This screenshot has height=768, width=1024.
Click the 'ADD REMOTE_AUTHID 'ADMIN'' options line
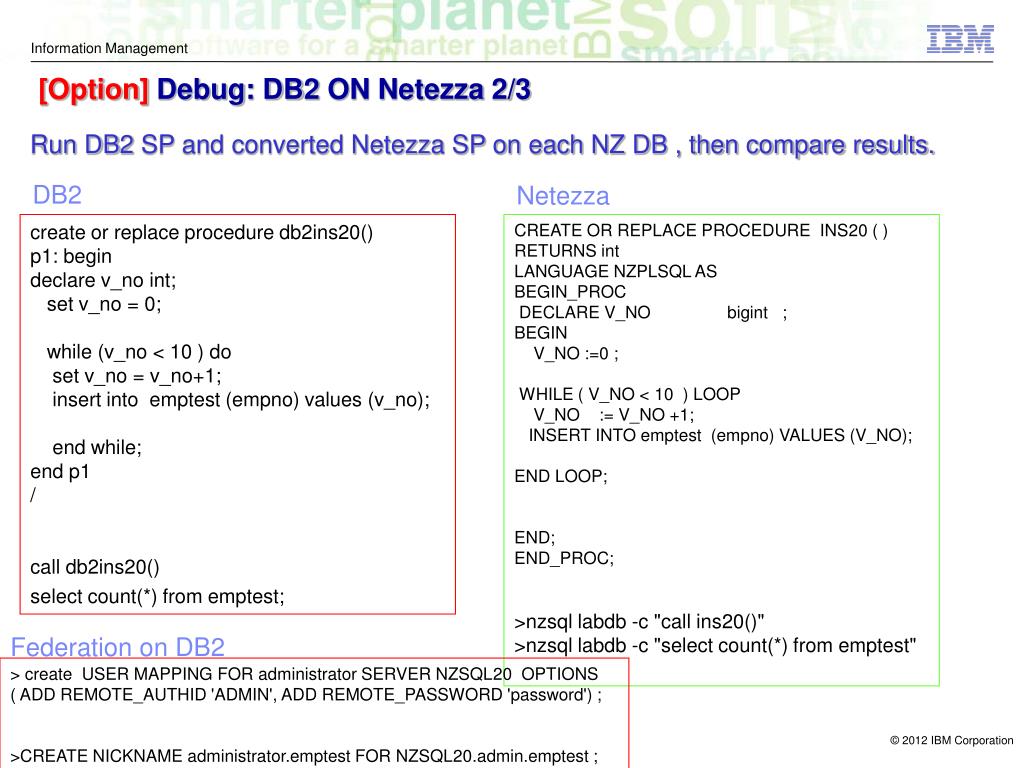point(306,695)
